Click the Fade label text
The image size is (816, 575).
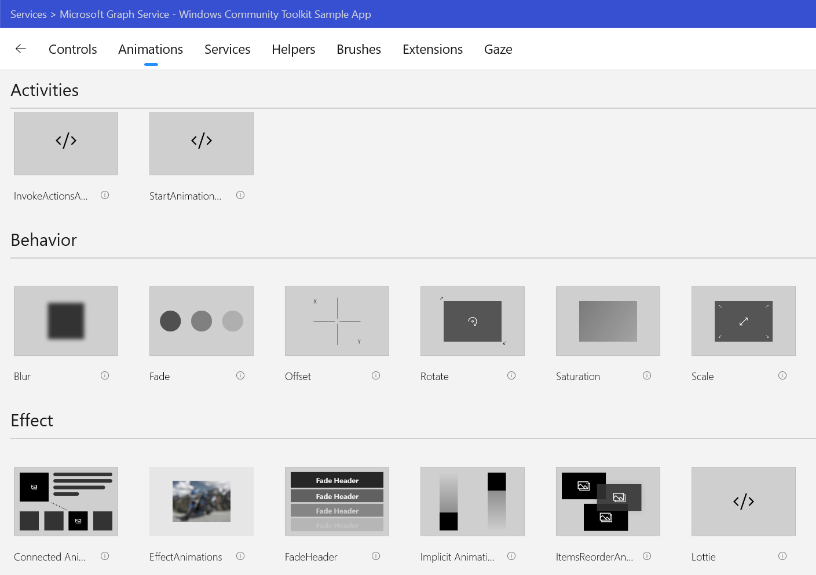tap(159, 376)
